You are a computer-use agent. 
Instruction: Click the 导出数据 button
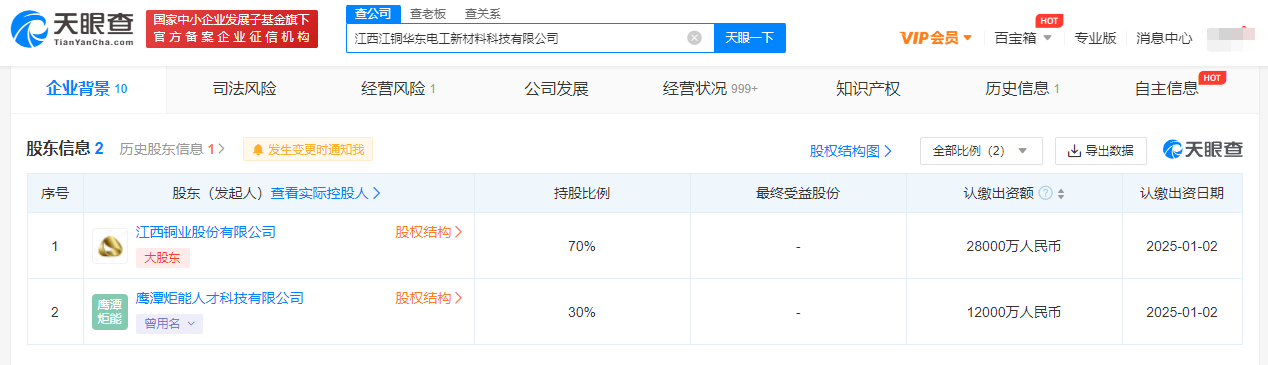(x=1101, y=151)
